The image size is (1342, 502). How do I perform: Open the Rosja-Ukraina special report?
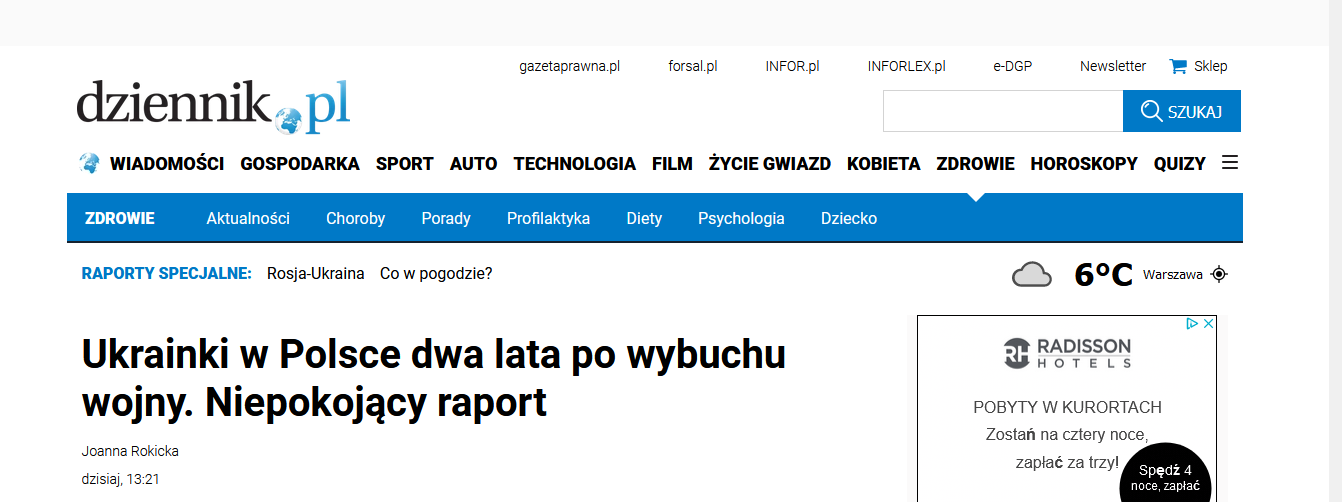click(315, 274)
